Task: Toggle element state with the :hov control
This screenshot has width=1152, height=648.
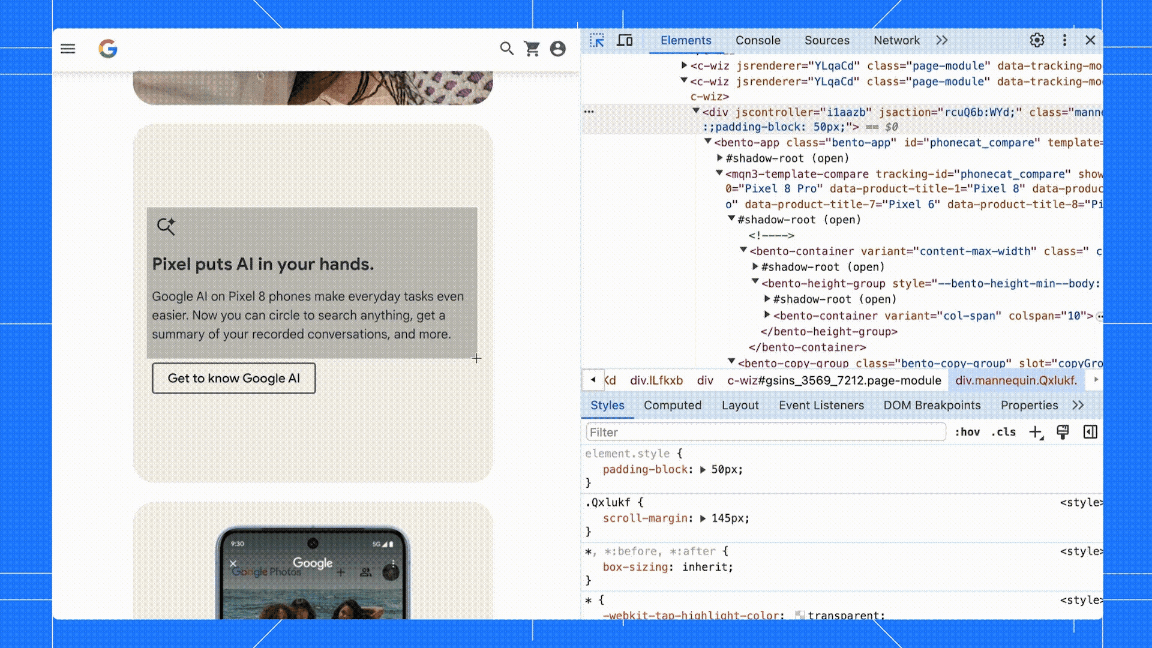Action: coord(968,431)
